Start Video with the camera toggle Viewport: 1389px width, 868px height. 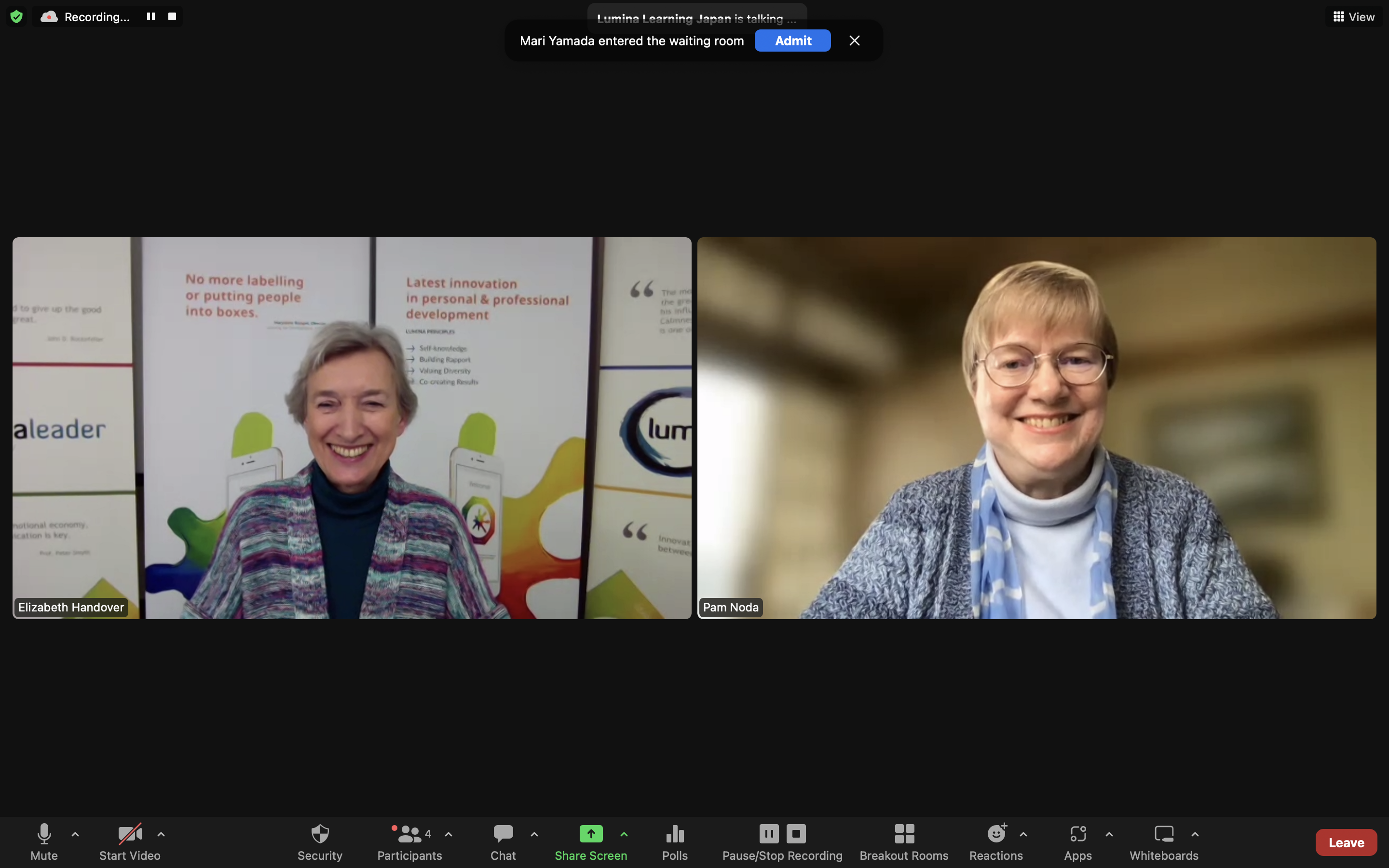130,841
